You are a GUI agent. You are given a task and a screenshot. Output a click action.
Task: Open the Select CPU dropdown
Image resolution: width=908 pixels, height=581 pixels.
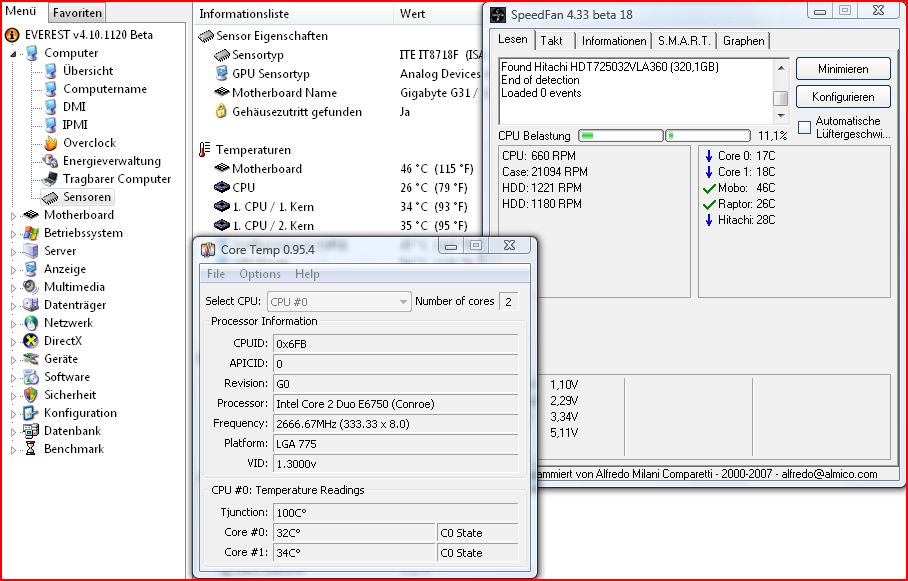tap(339, 302)
